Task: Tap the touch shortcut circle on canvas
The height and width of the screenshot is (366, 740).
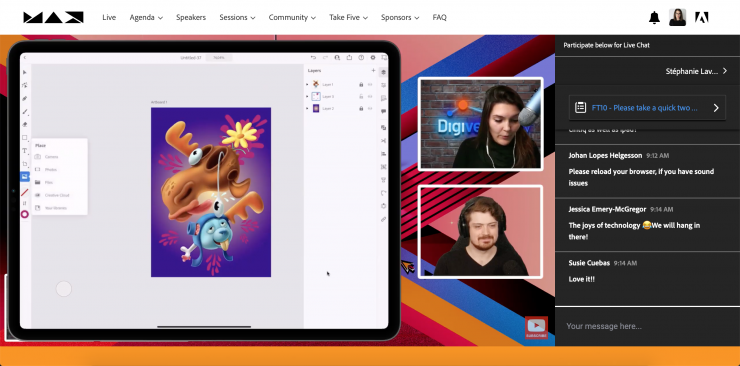Action: click(64, 289)
